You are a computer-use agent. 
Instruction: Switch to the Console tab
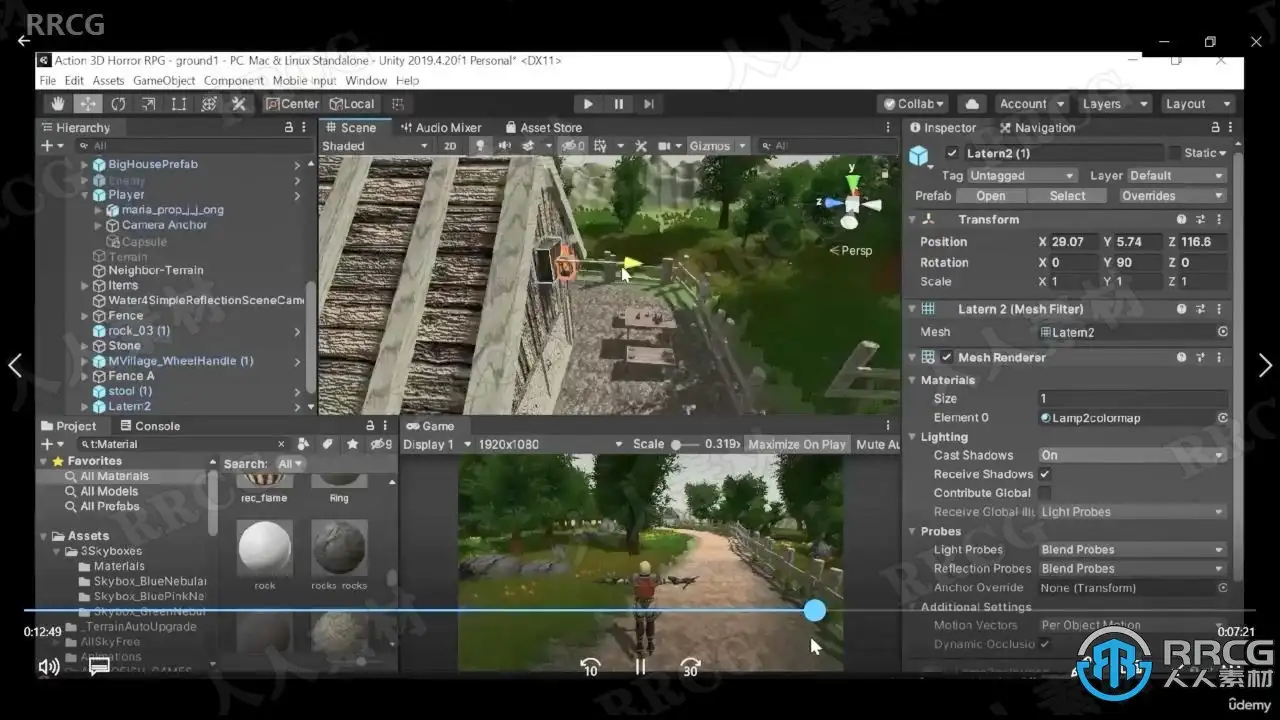point(150,426)
